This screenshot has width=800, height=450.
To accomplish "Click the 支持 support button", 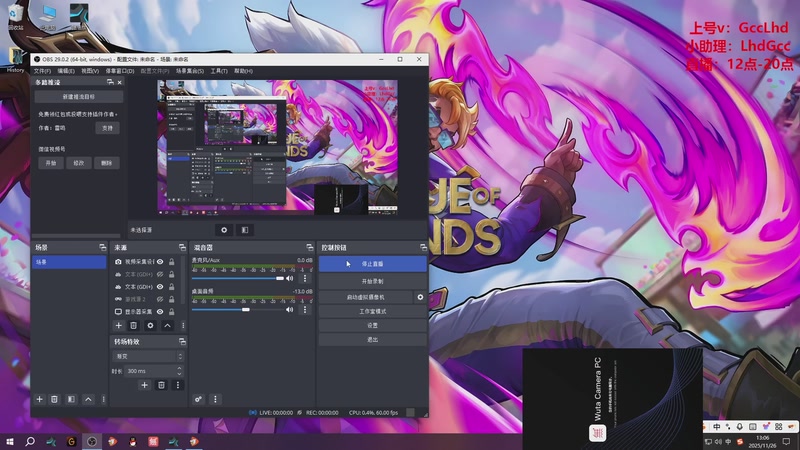I will (108, 128).
